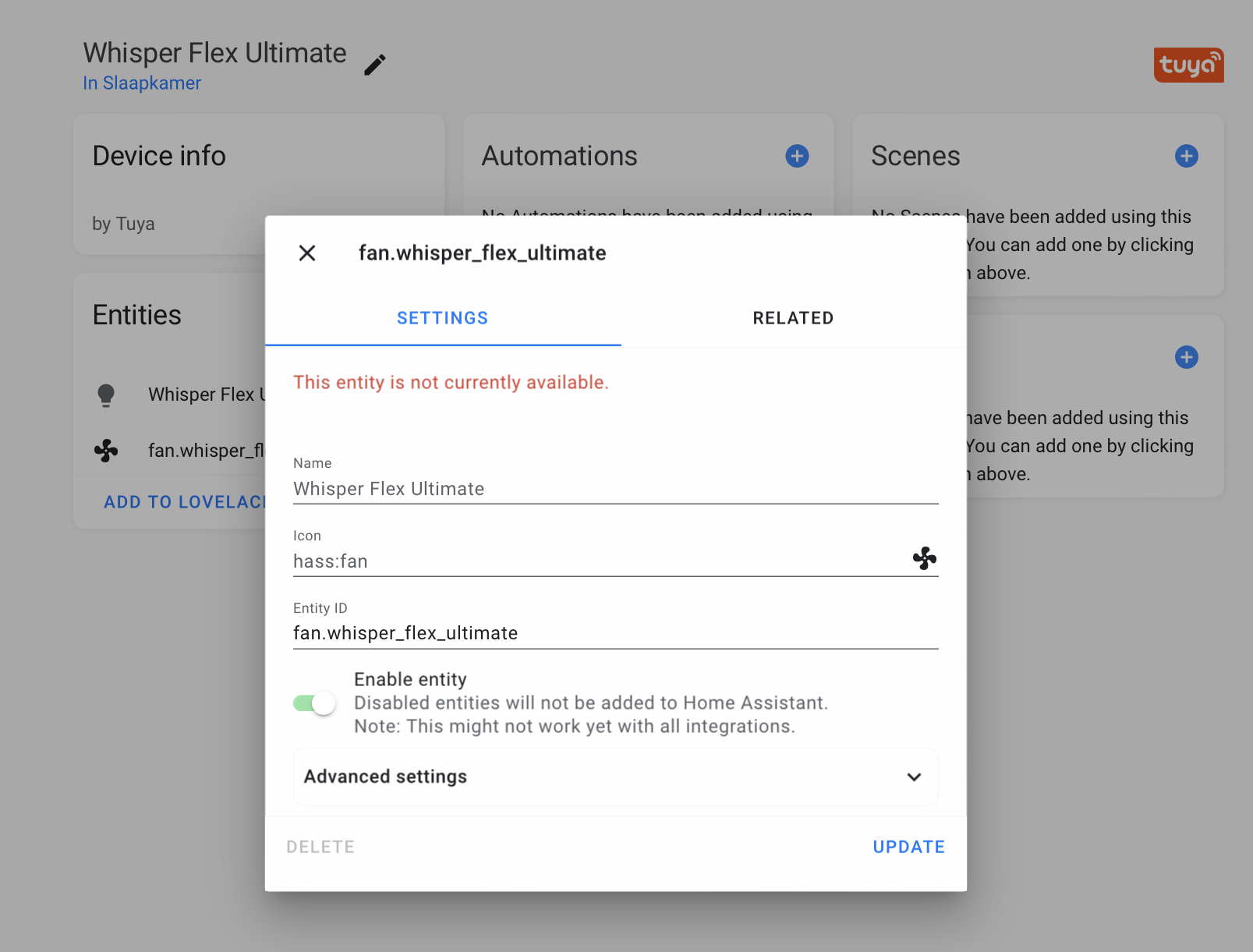
Task: Edit the Entity ID field
Action: pos(615,633)
